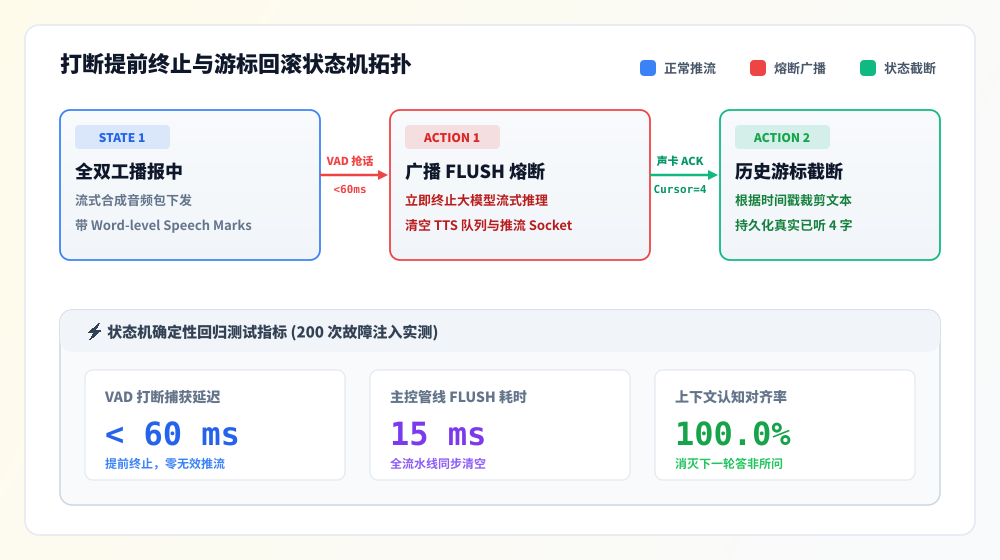Click the caption 提前终止，零无效推流
The height and width of the screenshot is (560, 1000).
(x=165, y=464)
